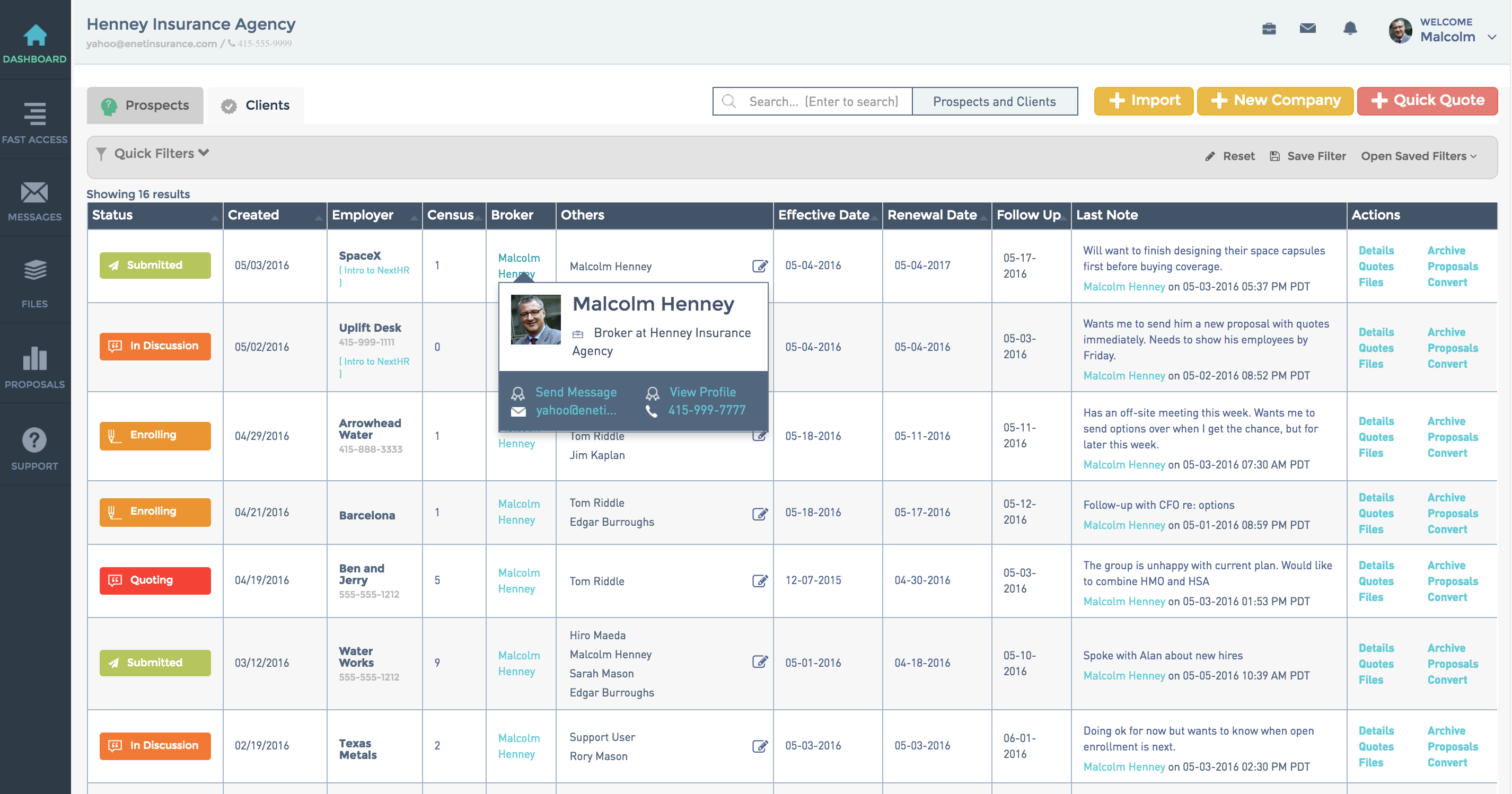This screenshot has height=794, width=1512.
Task: Open the Proposals bar-chart icon
Action: pos(34,358)
